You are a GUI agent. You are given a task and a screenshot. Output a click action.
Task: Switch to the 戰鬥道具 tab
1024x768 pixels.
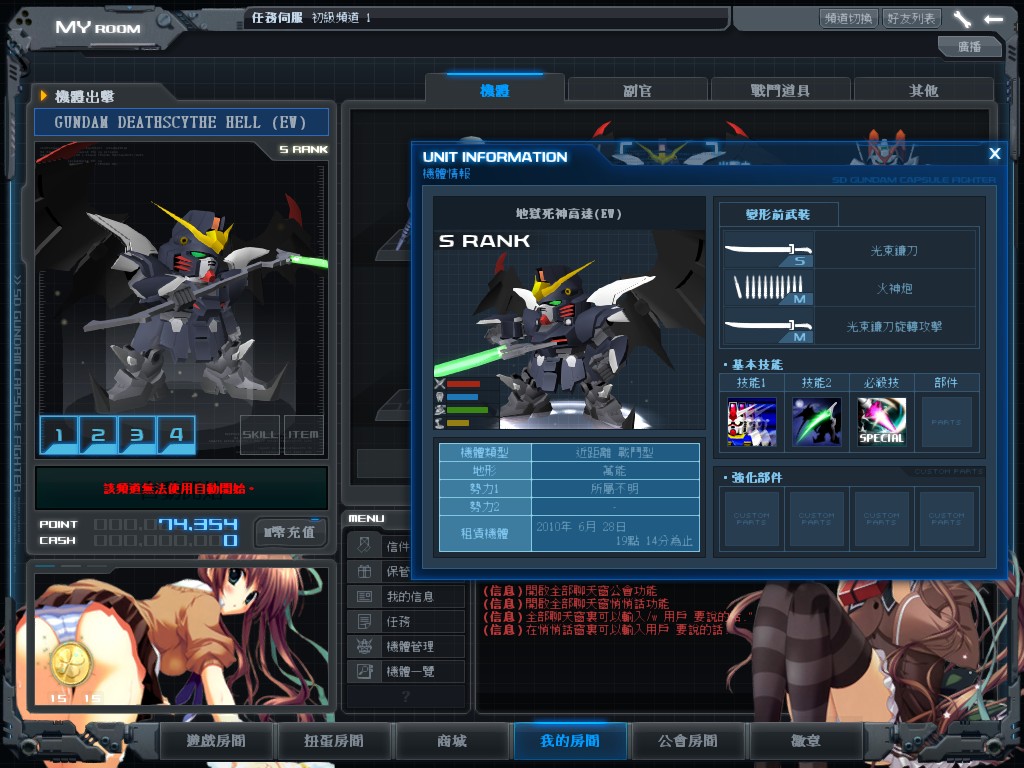coord(780,90)
